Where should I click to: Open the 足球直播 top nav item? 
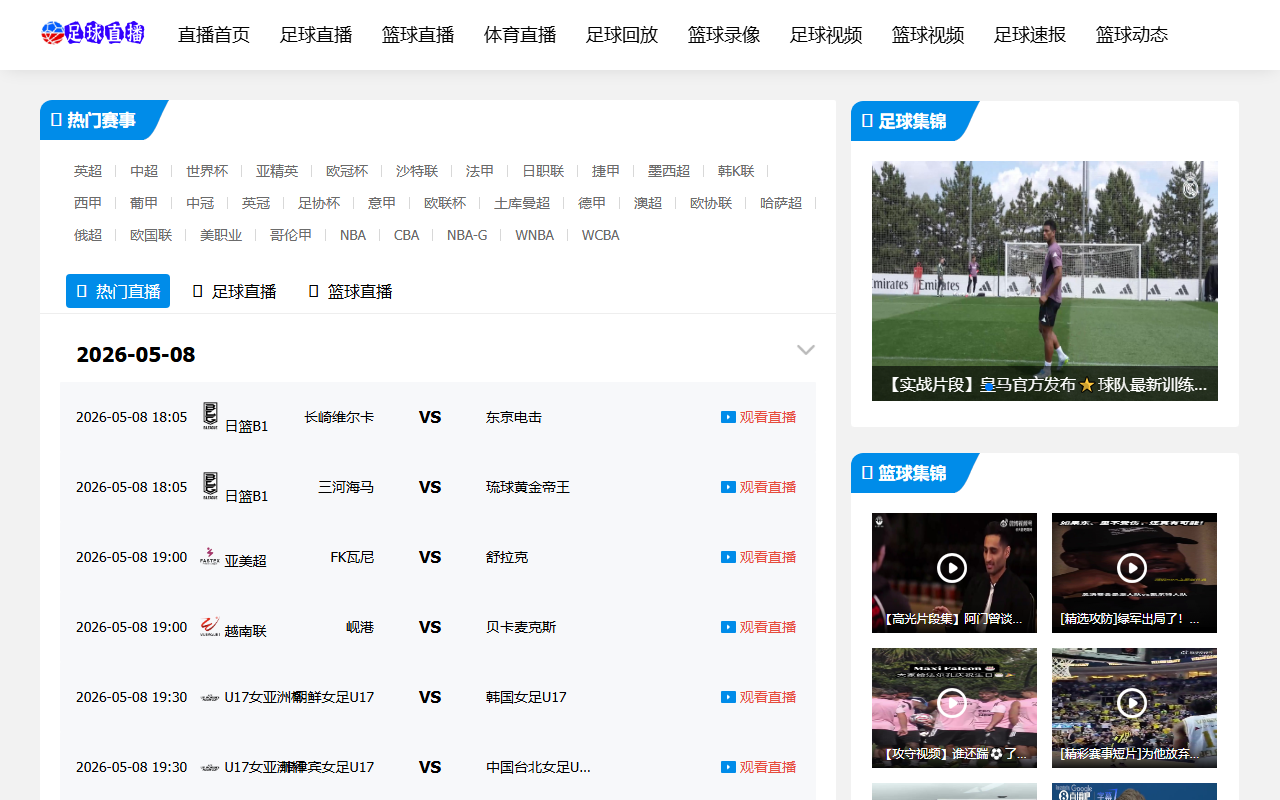click(x=316, y=35)
